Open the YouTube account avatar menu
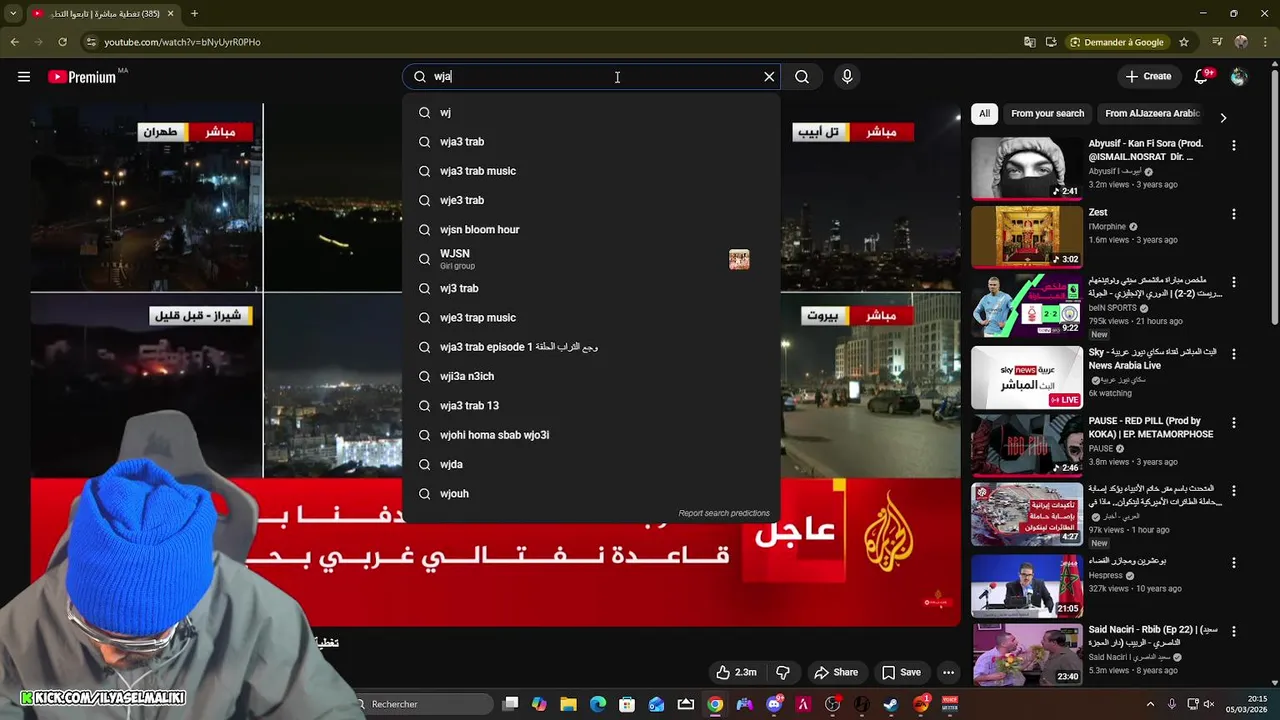Screen dimensions: 1280x720 click(1239, 76)
